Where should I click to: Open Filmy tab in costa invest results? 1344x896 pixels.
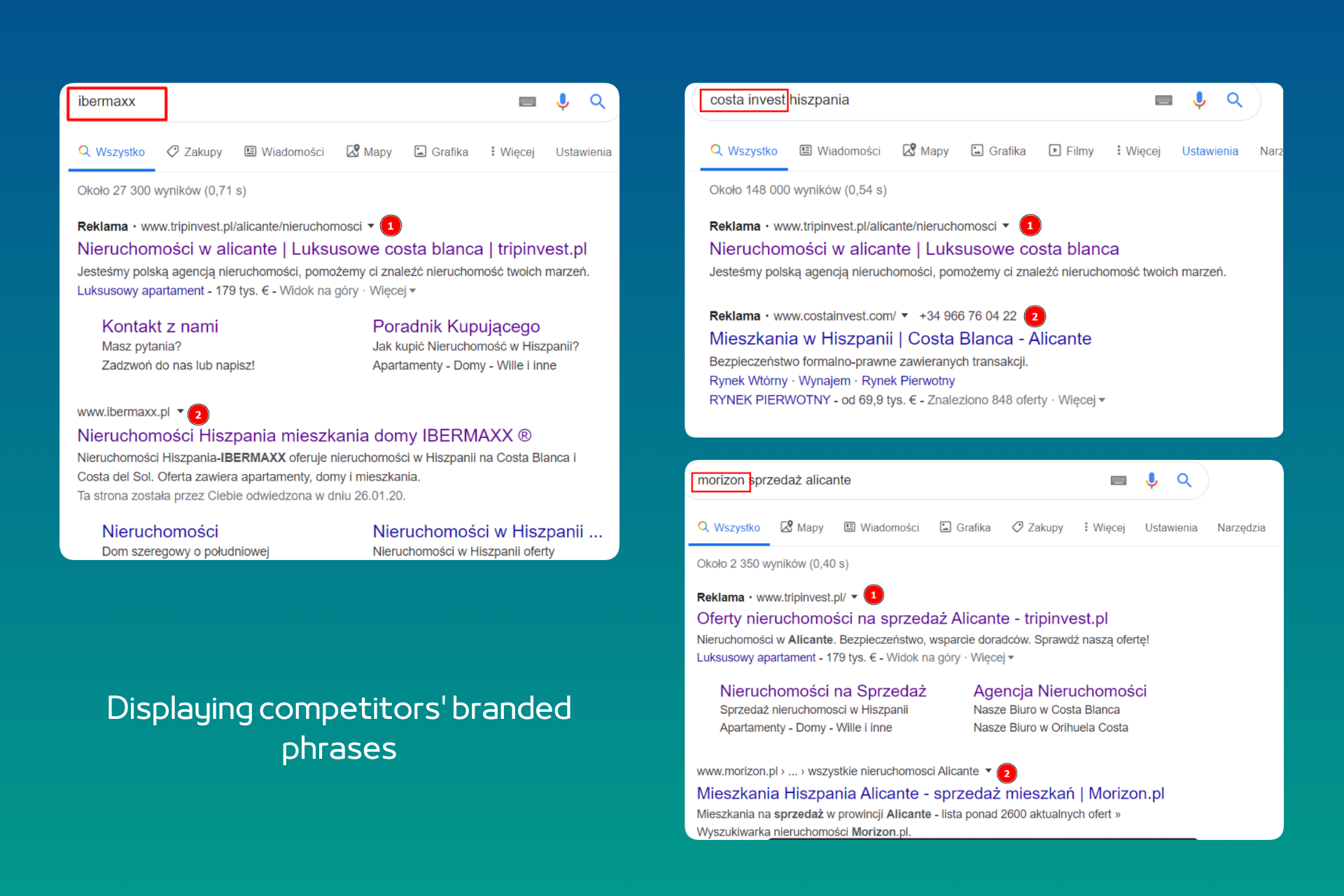click(x=1071, y=151)
